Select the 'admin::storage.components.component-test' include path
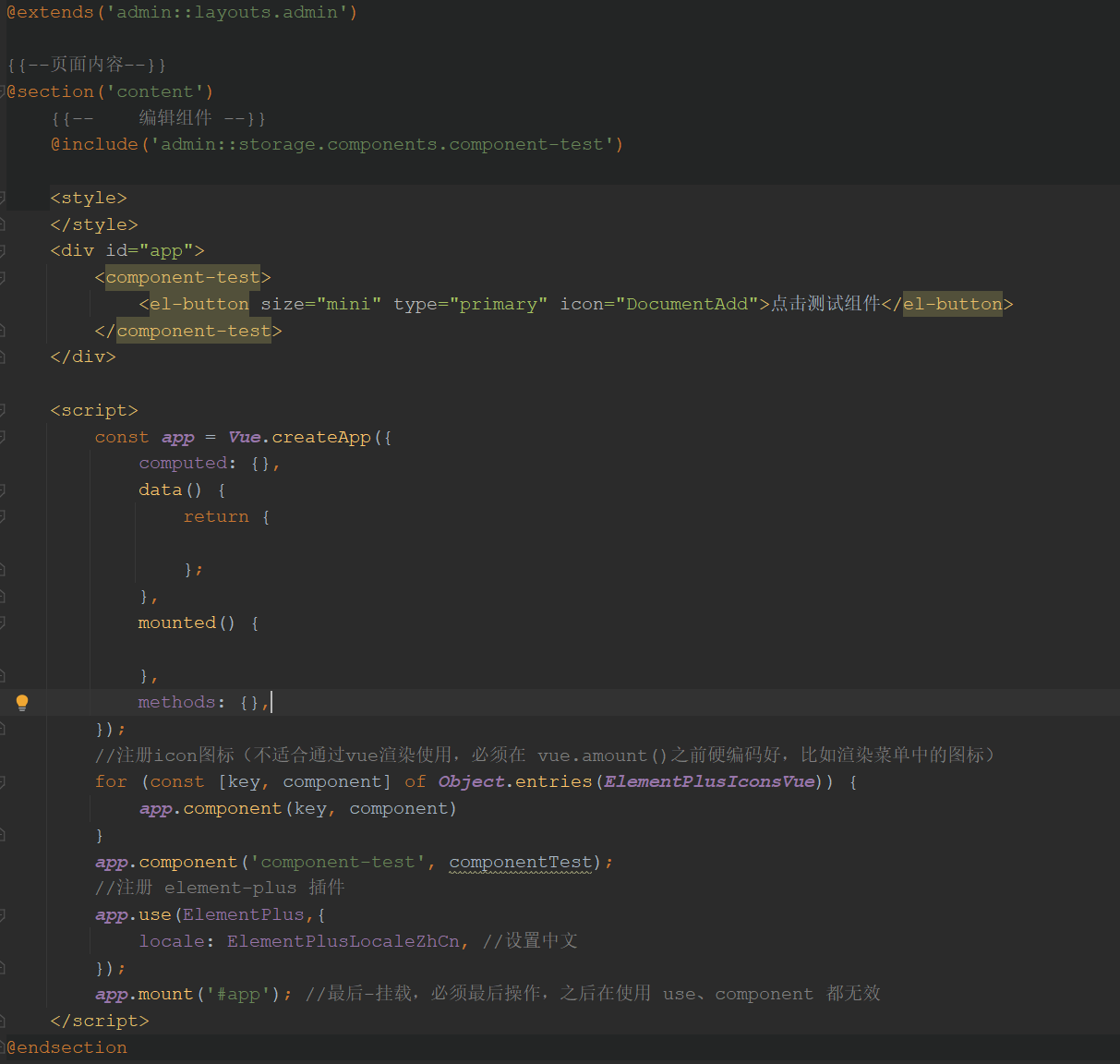This screenshot has height=1064, width=1120. click(x=382, y=145)
